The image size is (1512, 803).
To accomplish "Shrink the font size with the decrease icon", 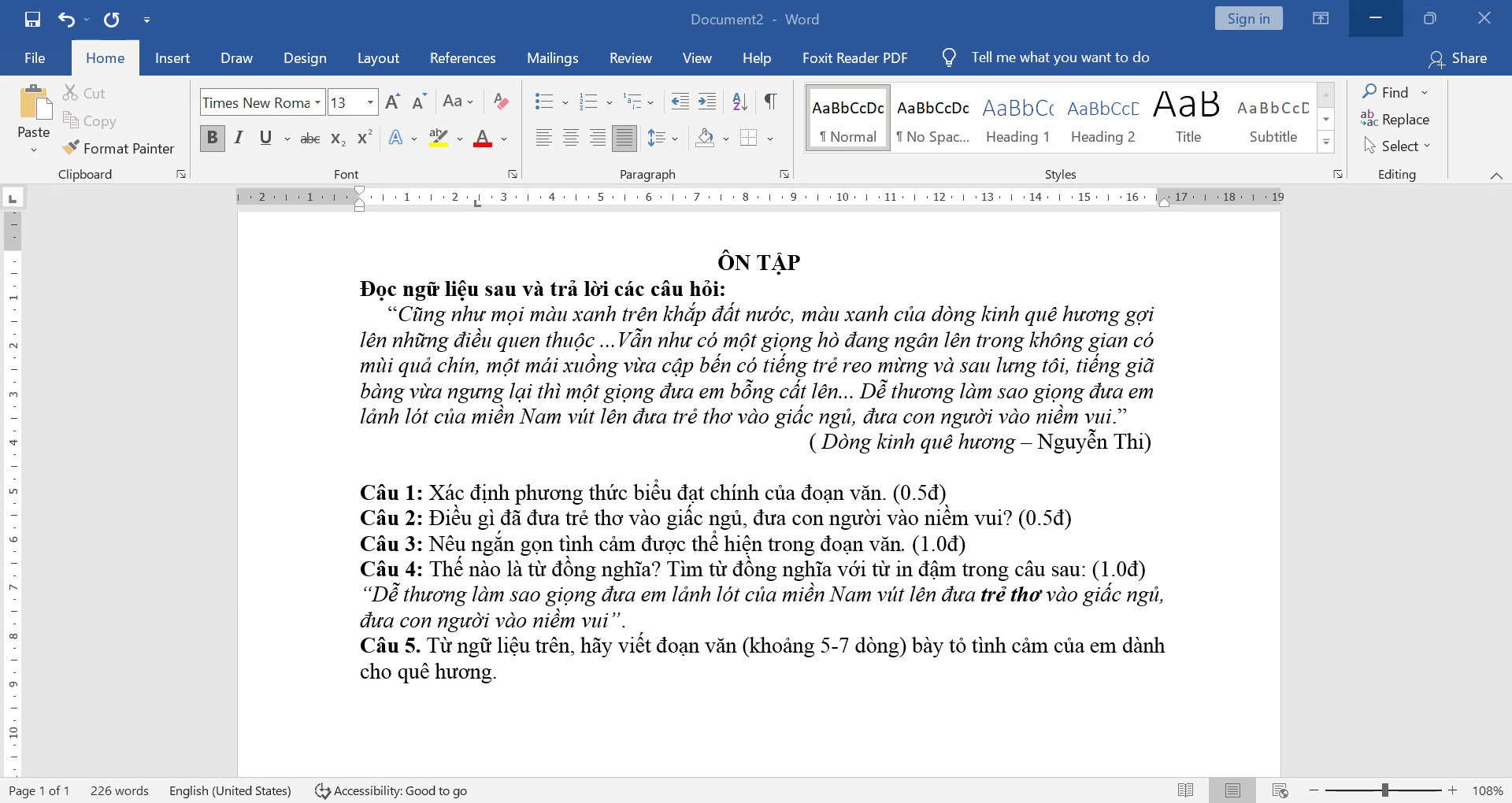I will coord(419,102).
